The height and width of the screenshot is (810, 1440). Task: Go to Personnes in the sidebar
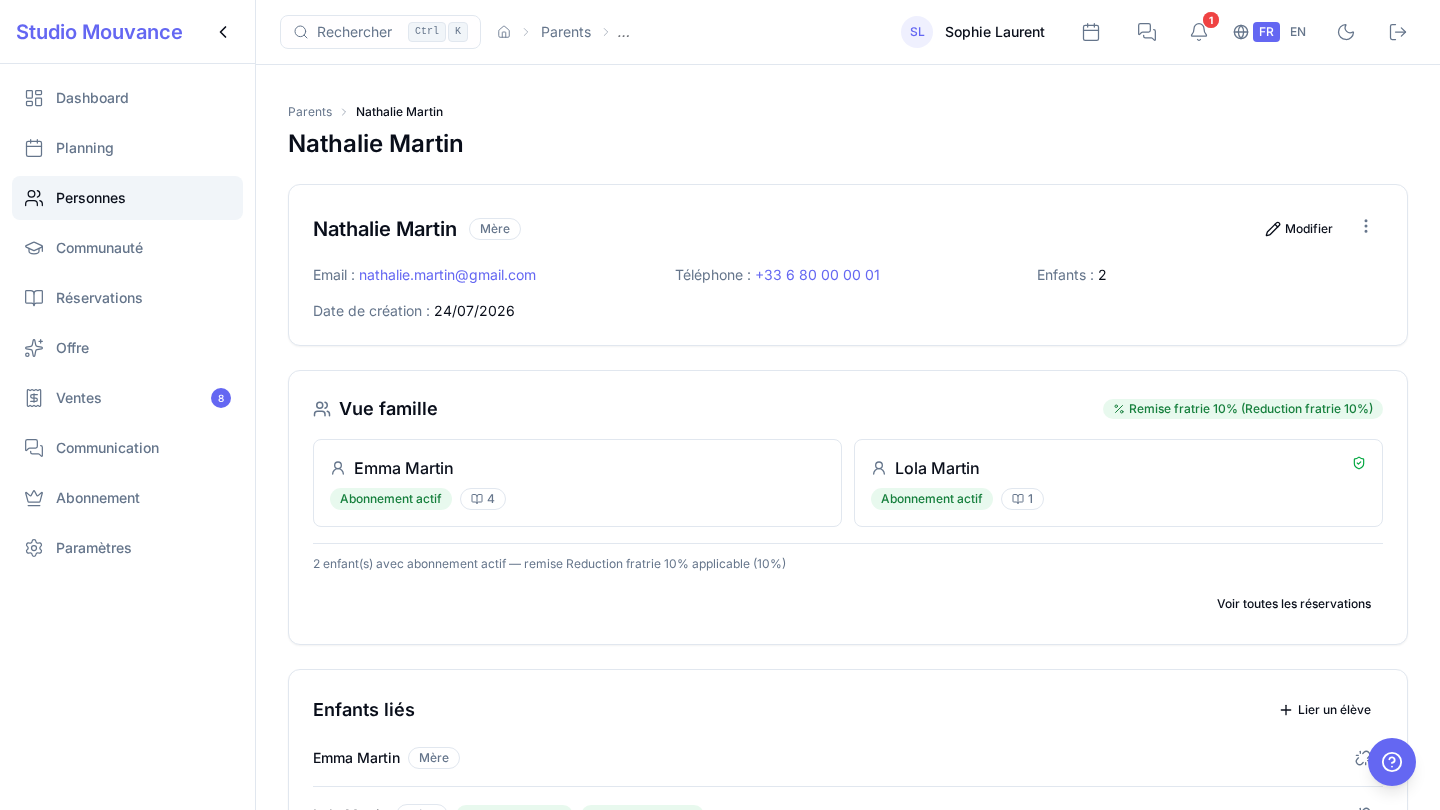coord(127,198)
